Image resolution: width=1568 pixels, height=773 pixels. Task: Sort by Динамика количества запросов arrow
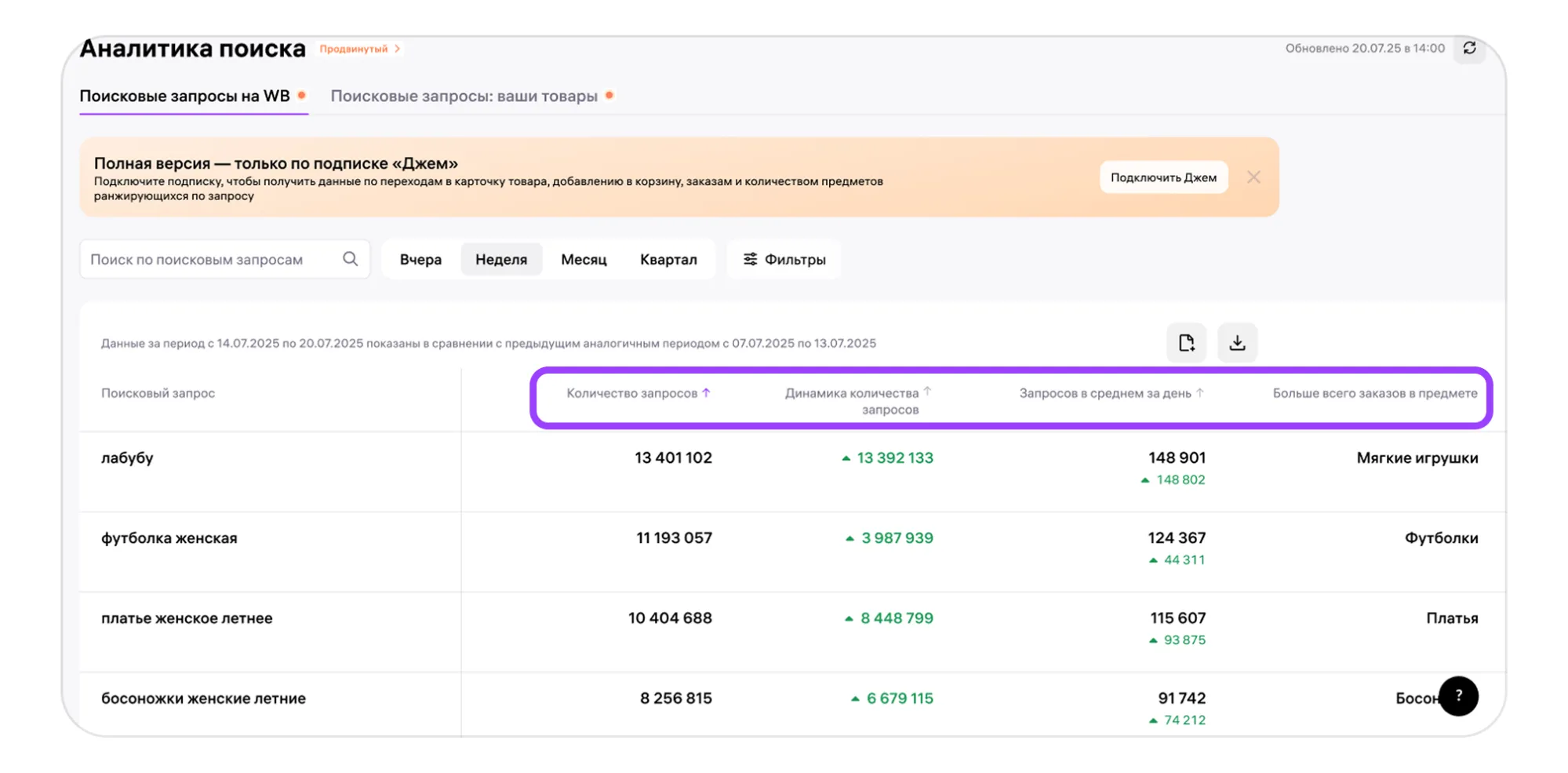pyautogui.click(x=927, y=391)
